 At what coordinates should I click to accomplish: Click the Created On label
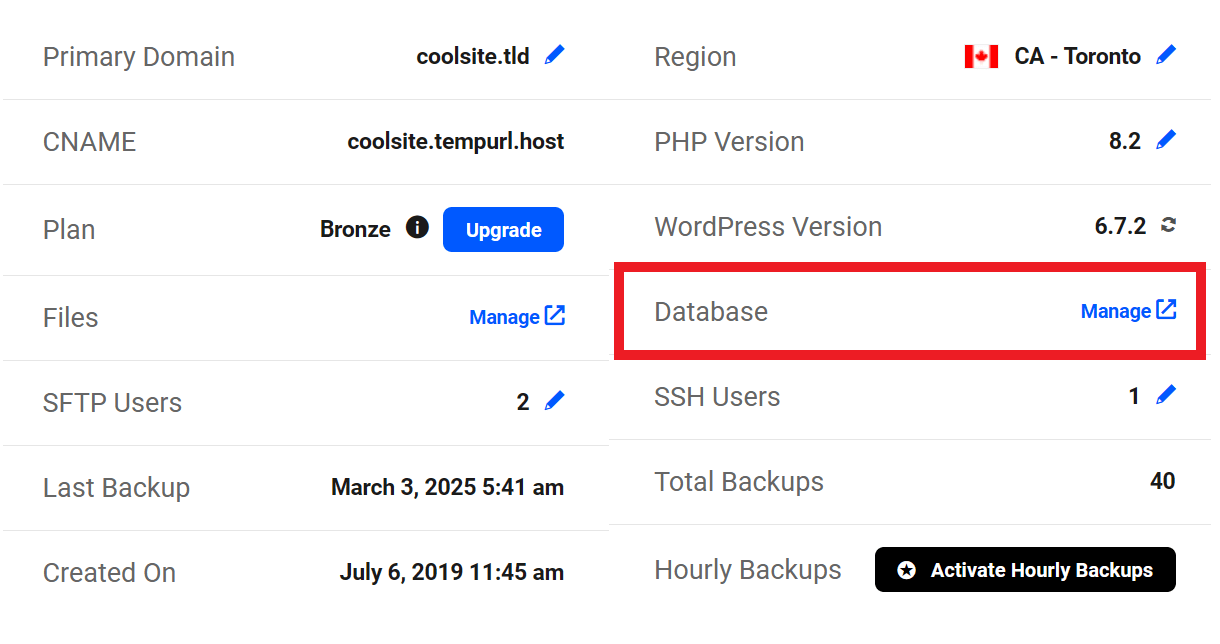click(109, 573)
